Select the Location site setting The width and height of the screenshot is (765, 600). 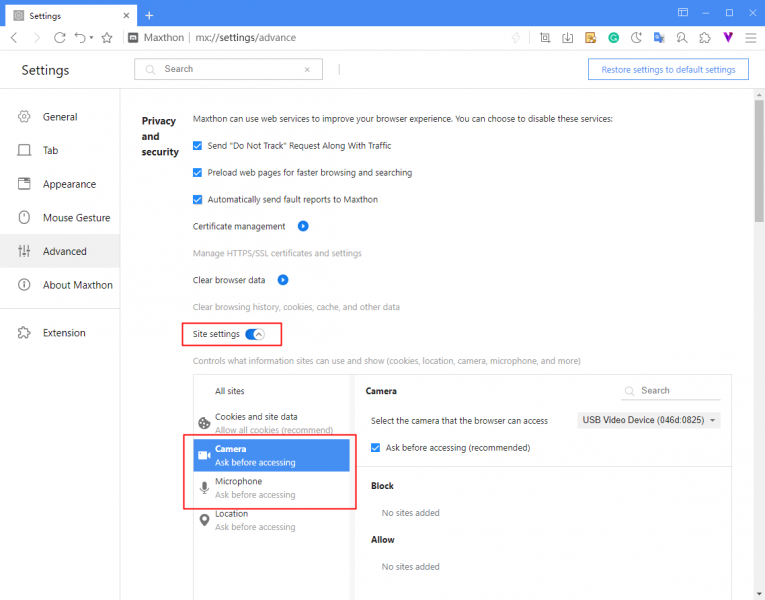coord(272,520)
